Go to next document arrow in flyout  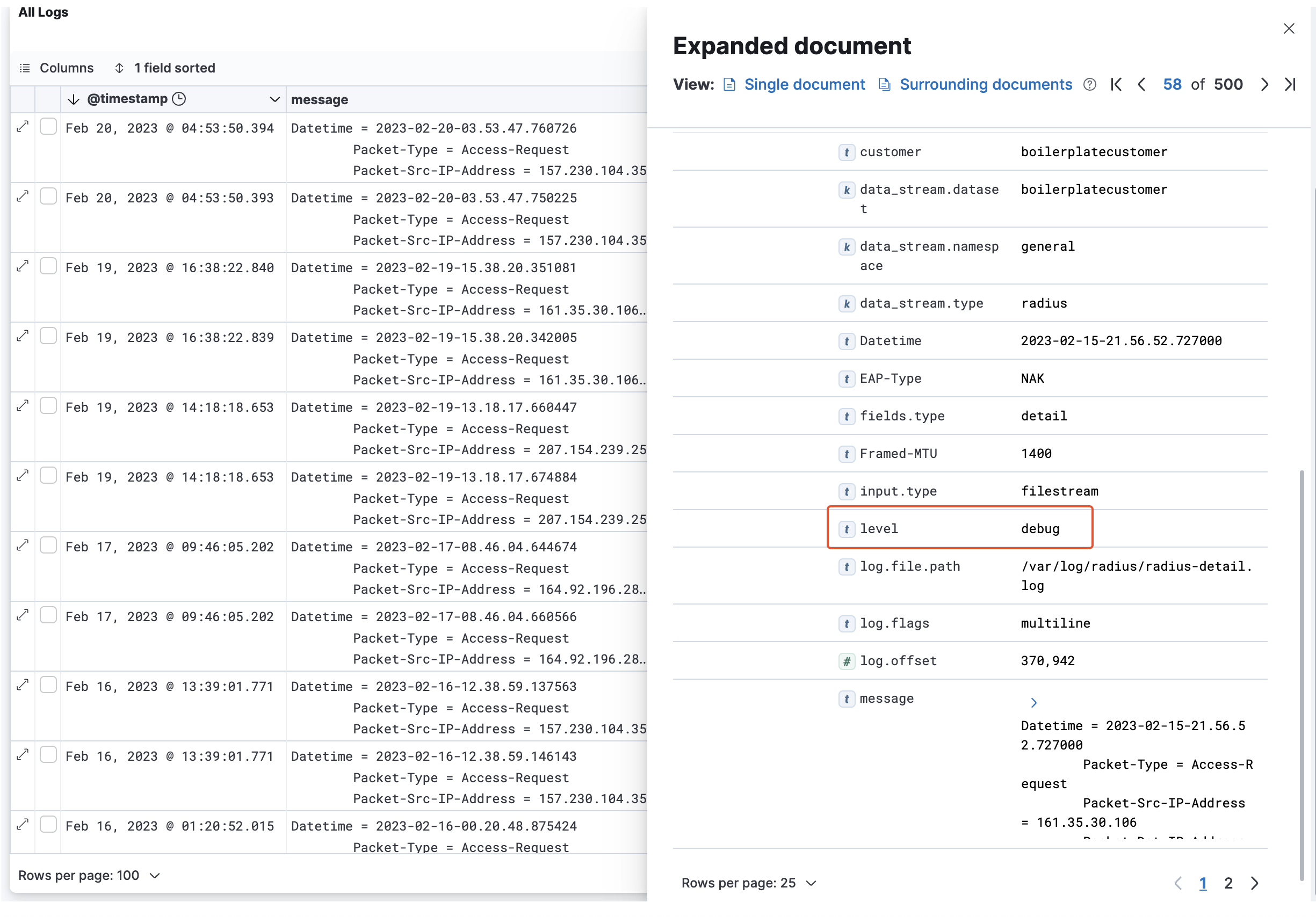click(x=1264, y=85)
